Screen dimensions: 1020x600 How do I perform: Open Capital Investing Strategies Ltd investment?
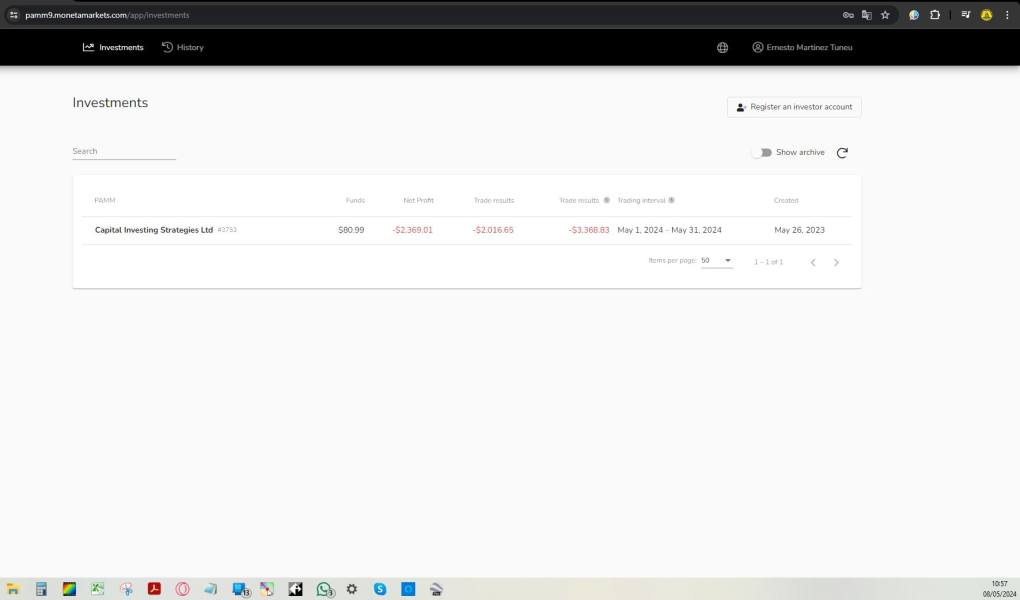tap(154, 230)
